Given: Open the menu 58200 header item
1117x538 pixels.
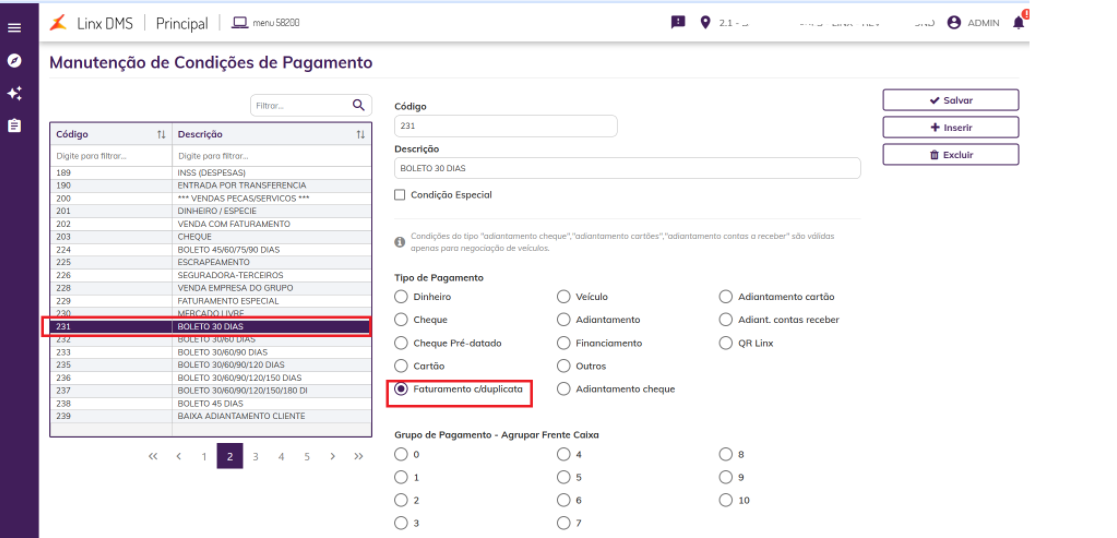Looking at the screenshot, I should [265, 23].
